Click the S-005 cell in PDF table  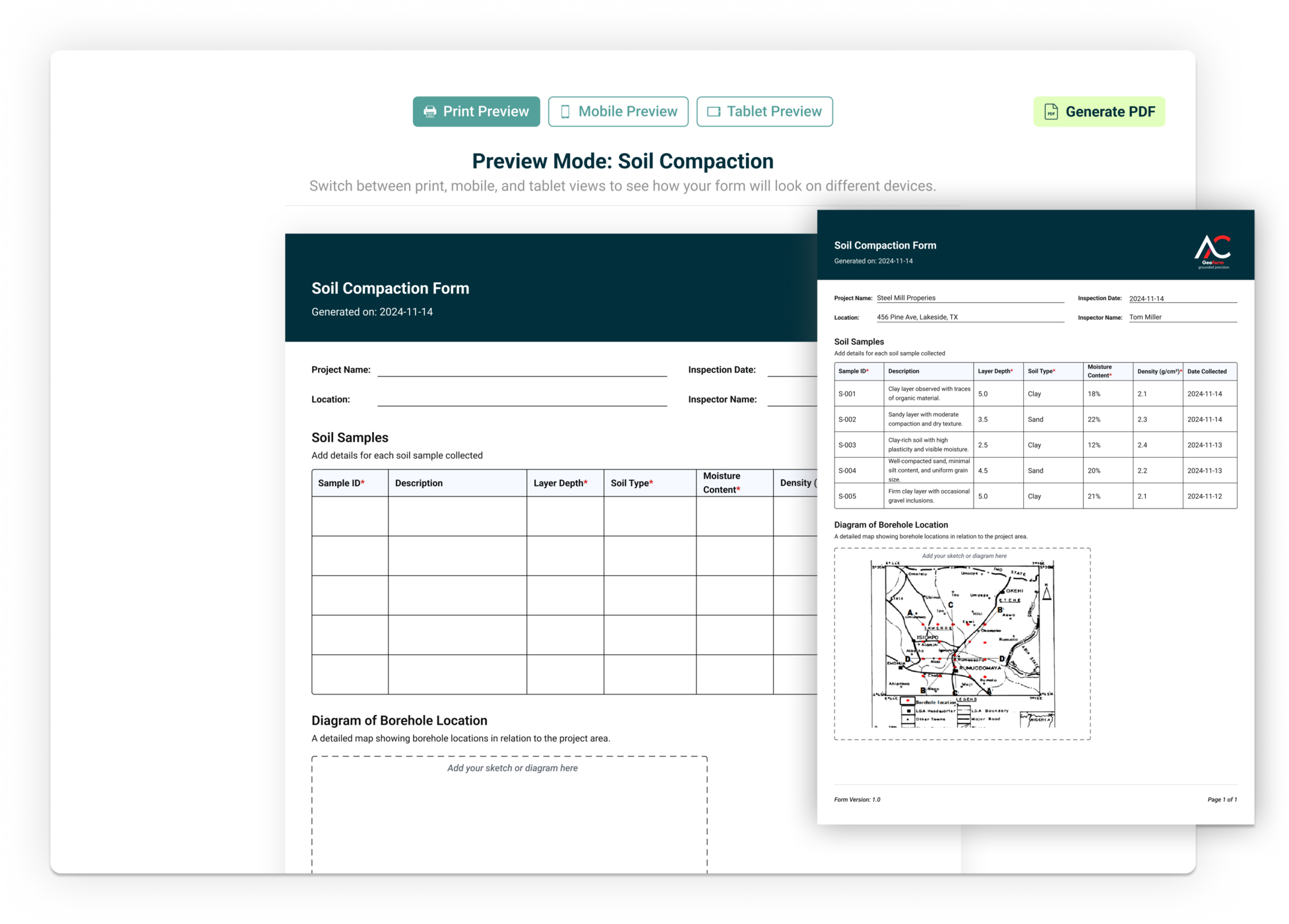coord(859,496)
